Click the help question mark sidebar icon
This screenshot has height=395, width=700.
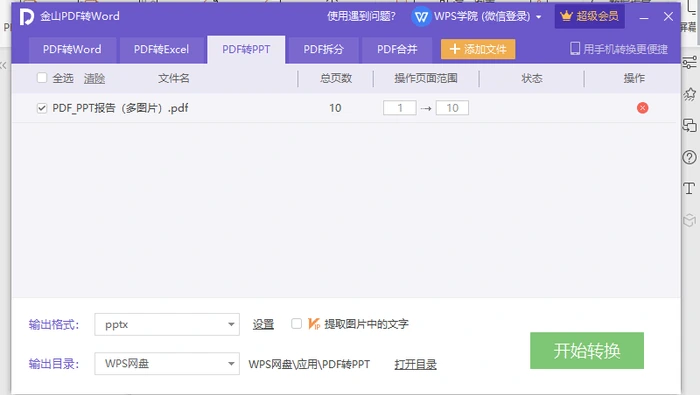(689, 157)
